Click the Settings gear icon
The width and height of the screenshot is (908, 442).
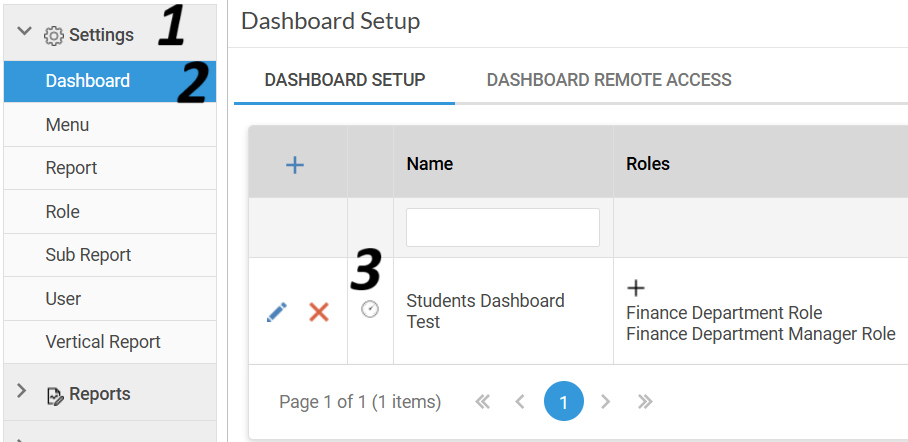pyautogui.click(x=54, y=36)
